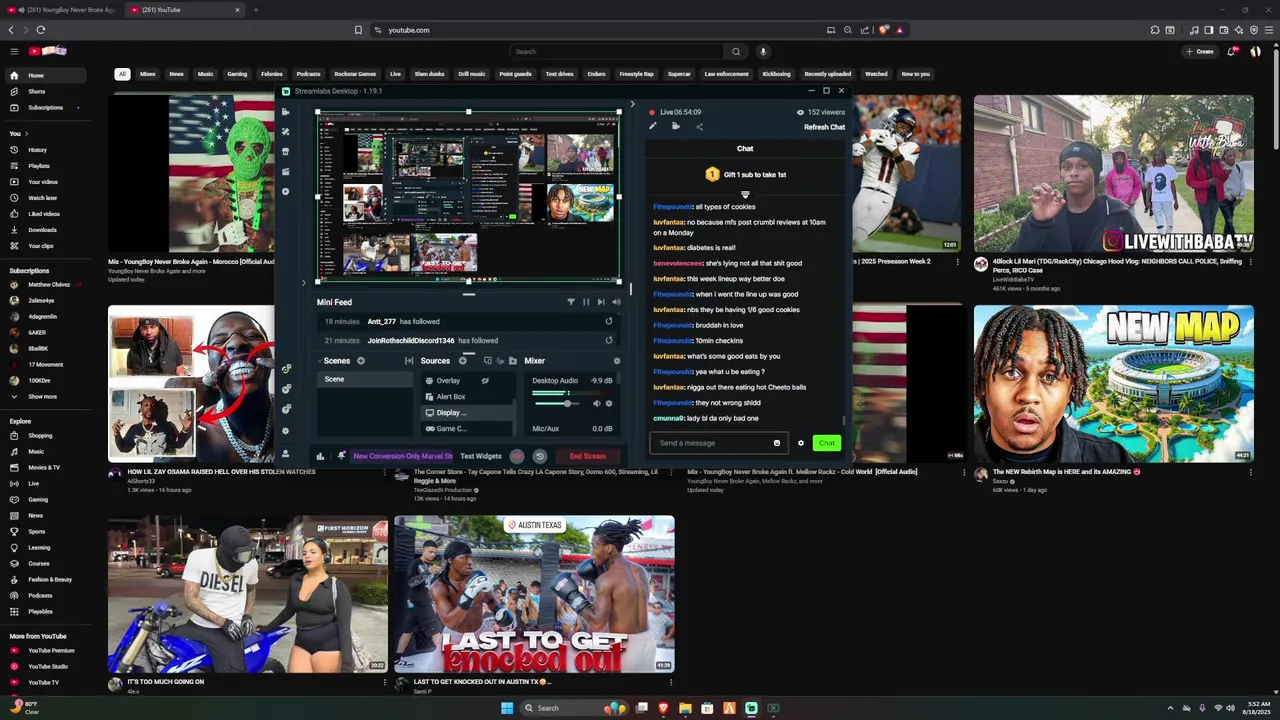Screen dimensions: 1280x720
Task: Add a new source with plus icon
Action: 462,361
